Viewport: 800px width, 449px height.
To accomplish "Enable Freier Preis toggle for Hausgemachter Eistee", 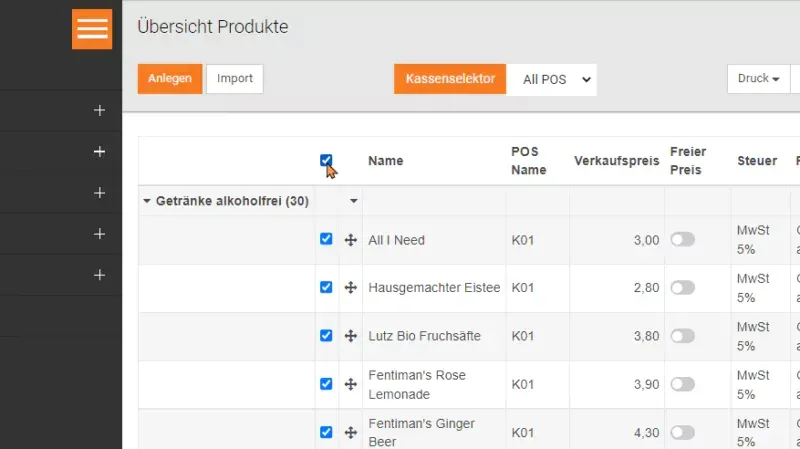I will point(682,288).
